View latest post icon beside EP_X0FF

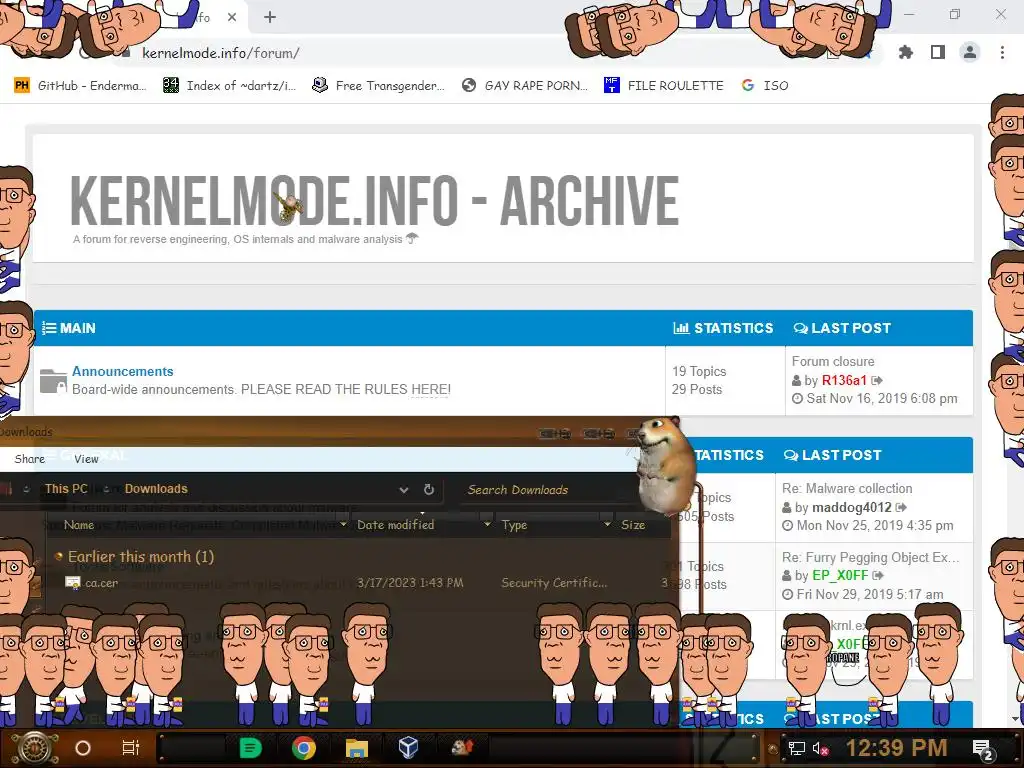click(x=878, y=575)
